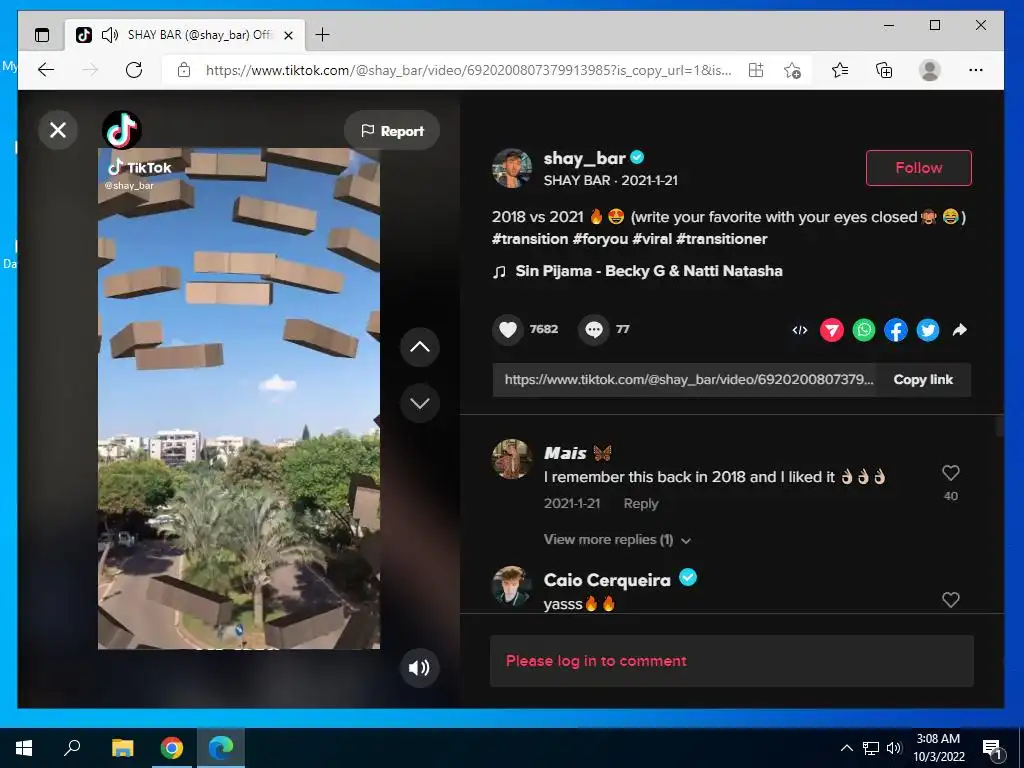Open comments via the speech bubble icon
The width and height of the screenshot is (1024, 768).
[x=594, y=329]
